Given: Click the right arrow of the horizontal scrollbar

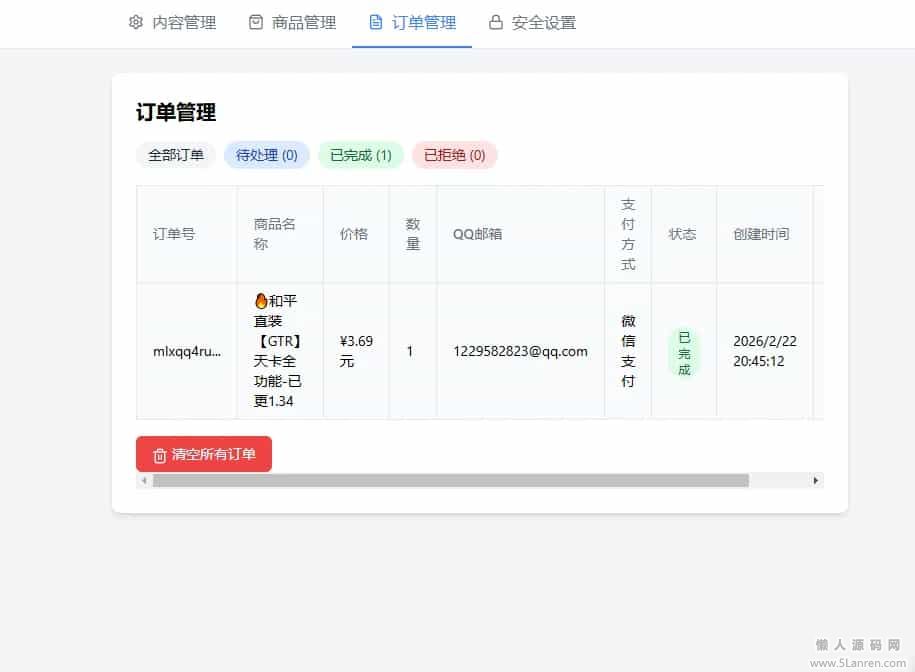Looking at the screenshot, I should pos(816,481).
